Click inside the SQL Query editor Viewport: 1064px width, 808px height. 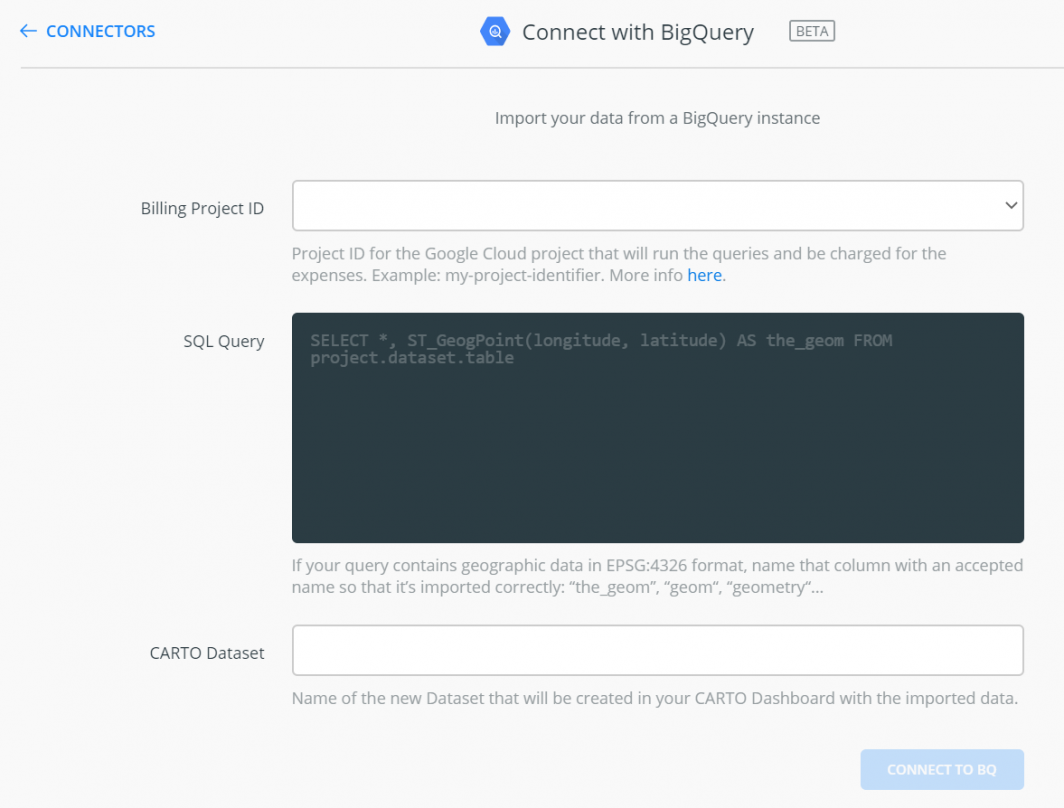pyautogui.click(x=657, y=427)
